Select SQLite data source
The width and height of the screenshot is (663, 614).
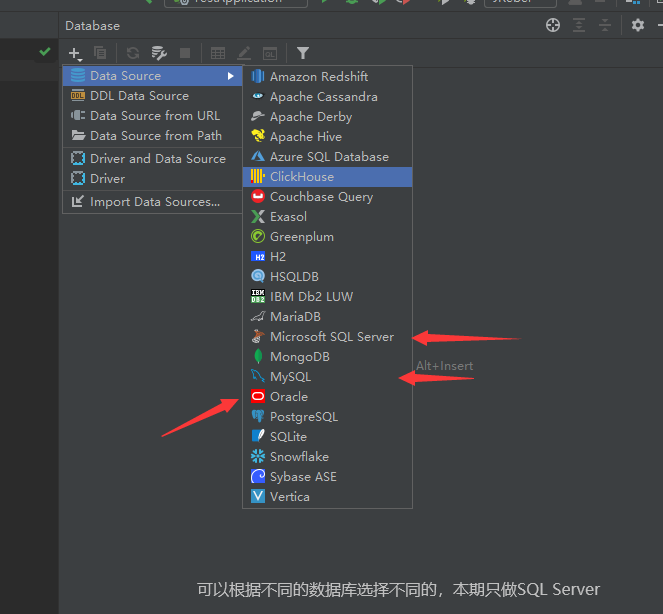click(x=327, y=437)
